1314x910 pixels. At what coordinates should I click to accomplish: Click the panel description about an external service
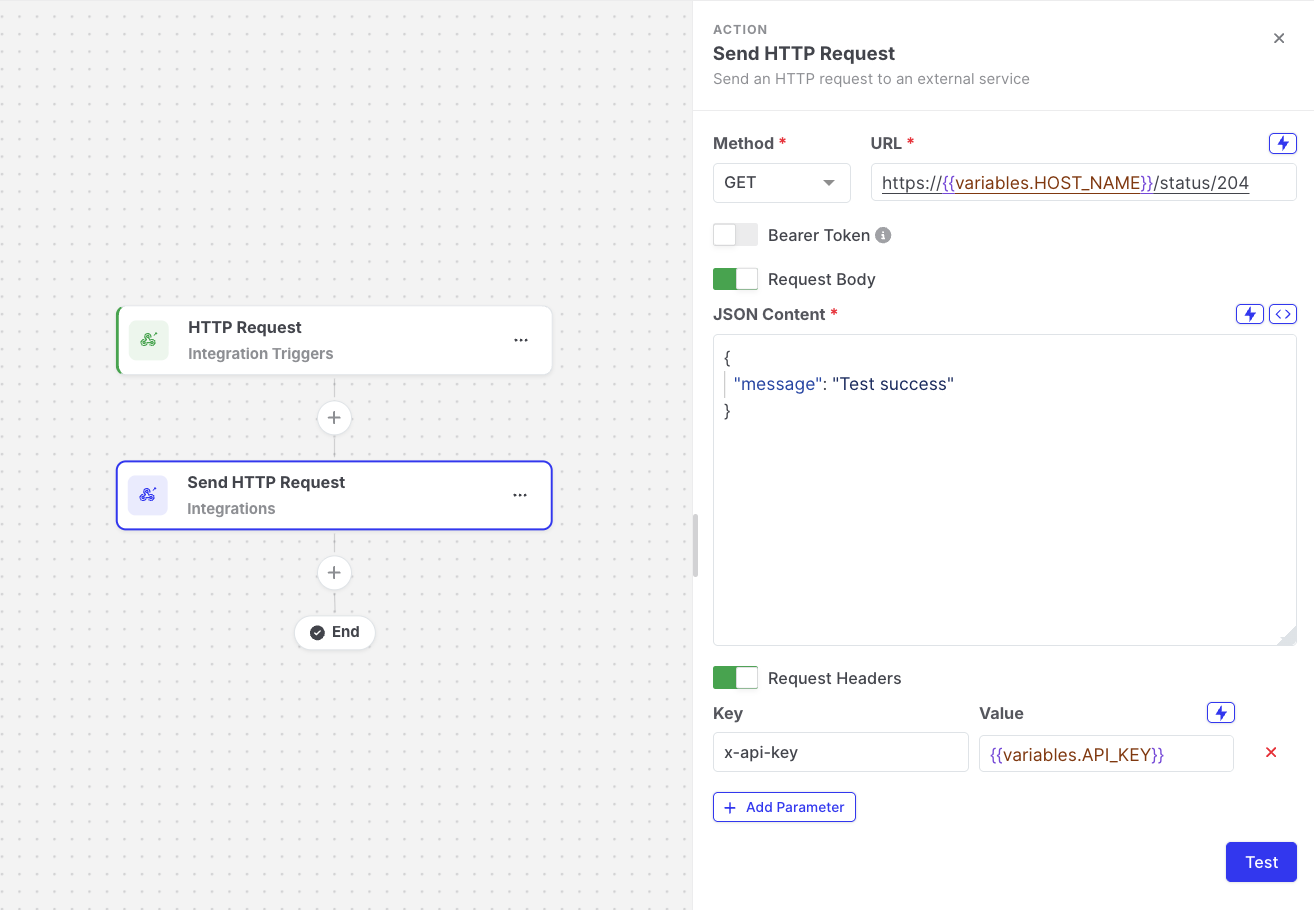click(871, 78)
